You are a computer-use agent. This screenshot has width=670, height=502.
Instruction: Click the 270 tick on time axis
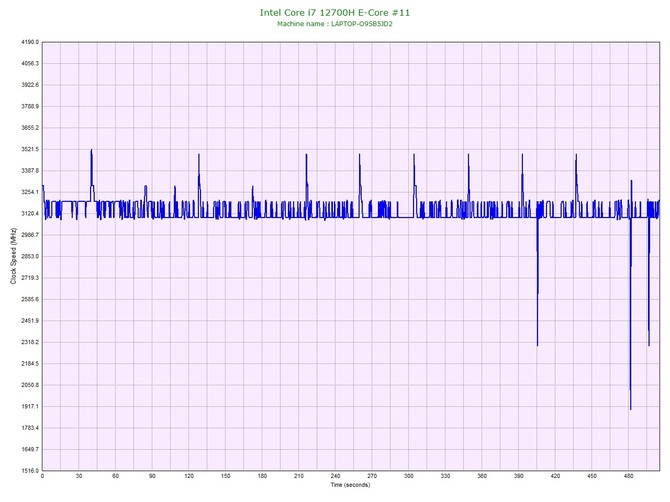tap(372, 476)
